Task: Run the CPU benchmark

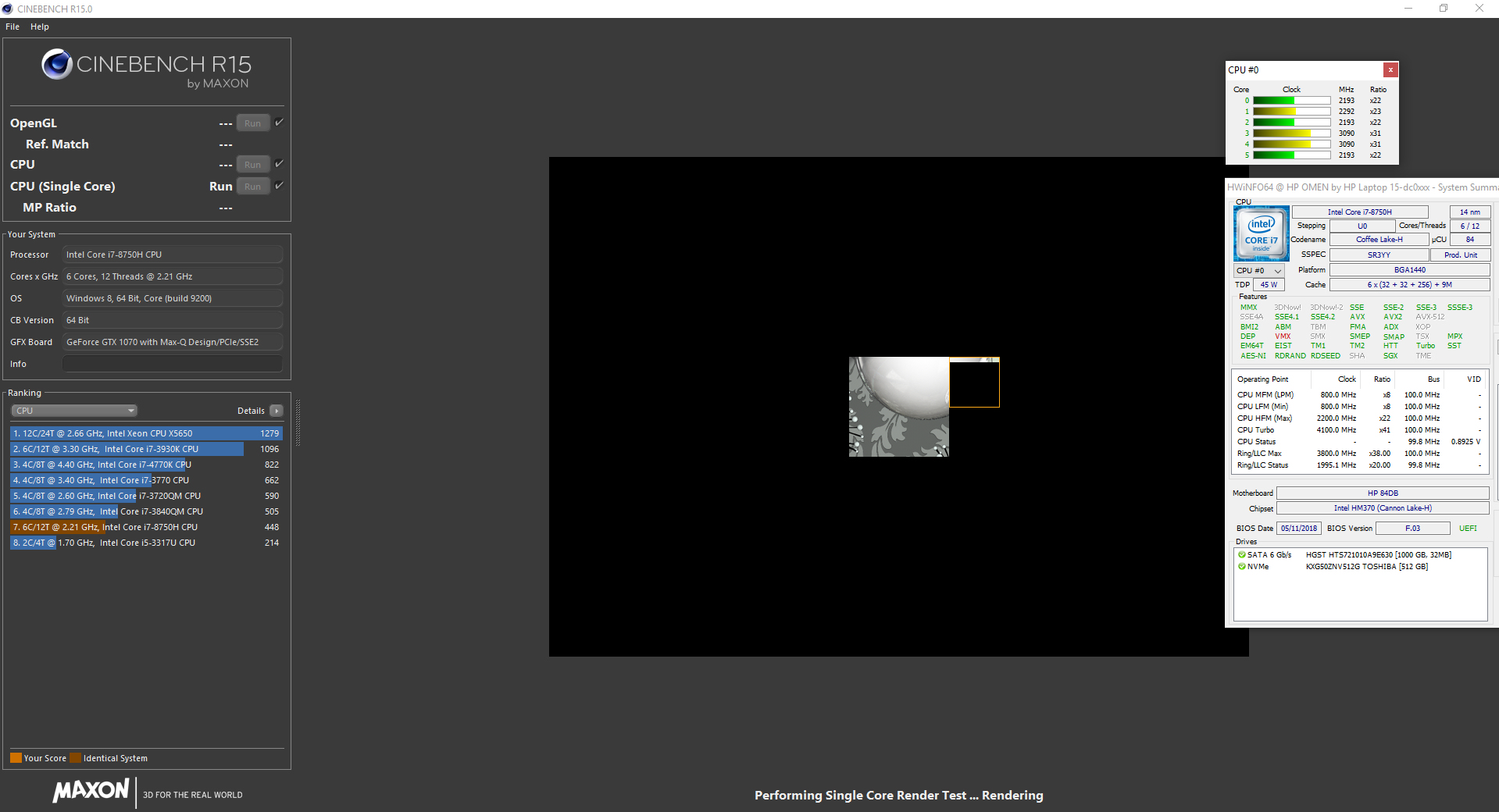Action: (x=253, y=165)
